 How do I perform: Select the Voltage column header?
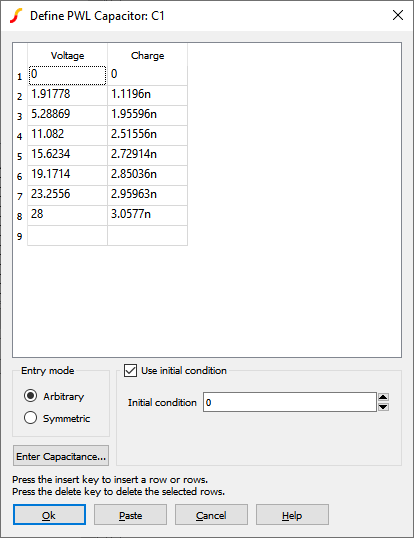click(x=68, y=55)
